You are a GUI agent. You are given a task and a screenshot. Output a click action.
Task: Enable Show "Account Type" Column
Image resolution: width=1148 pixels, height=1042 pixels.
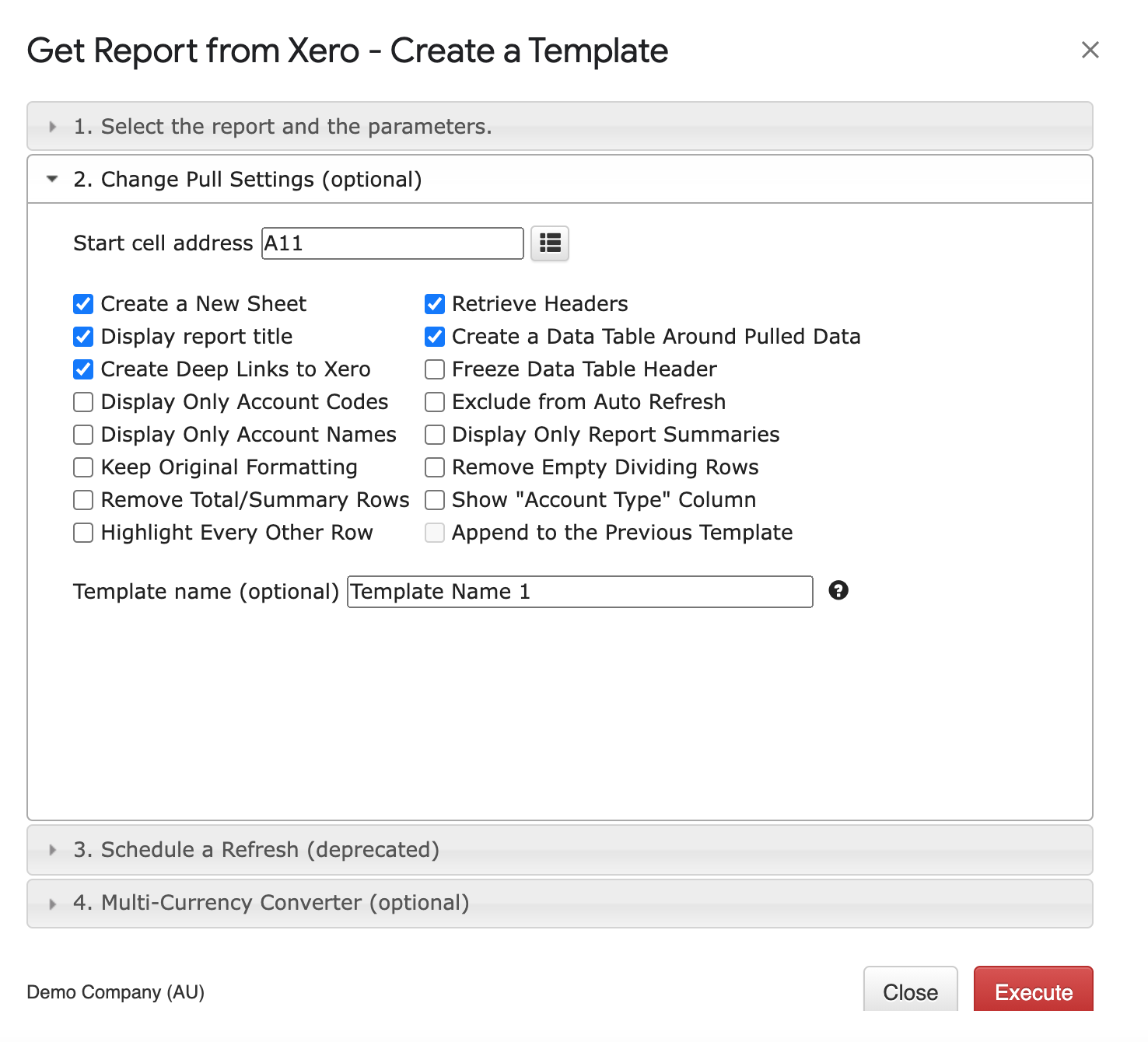point(435,500)
